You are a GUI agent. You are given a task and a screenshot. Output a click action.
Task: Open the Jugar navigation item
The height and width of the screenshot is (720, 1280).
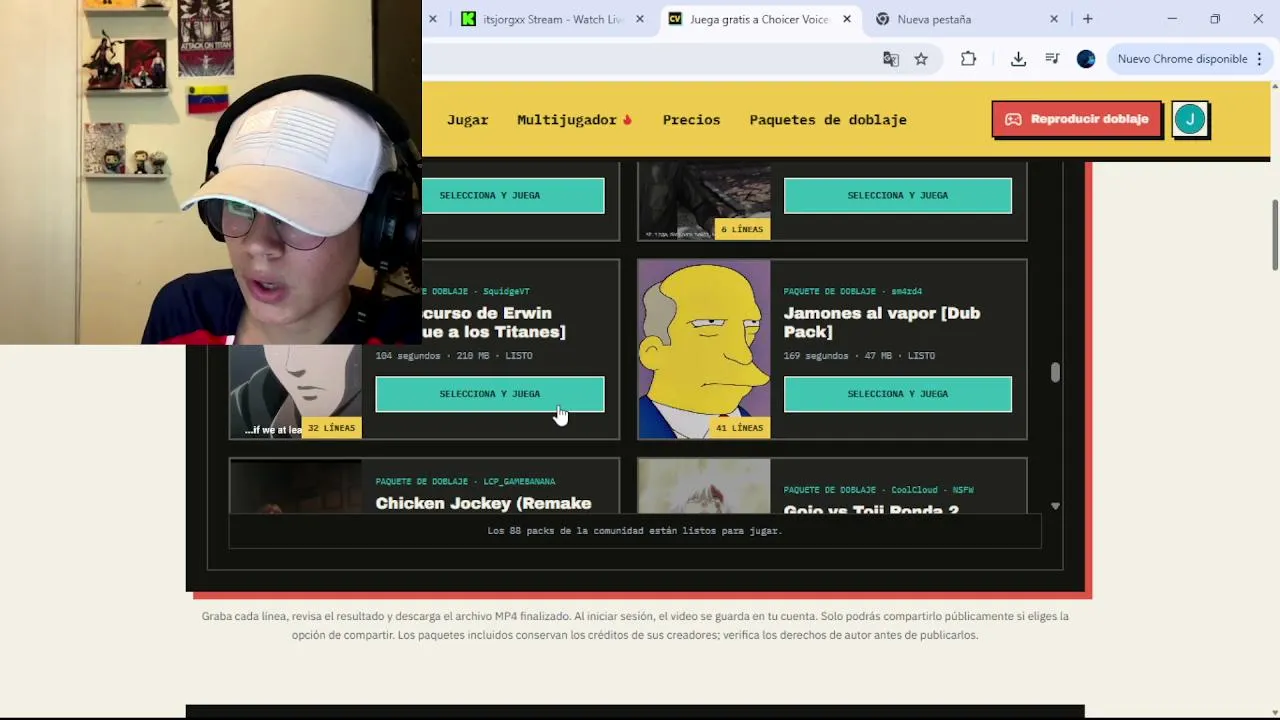[x=467, y=119]
